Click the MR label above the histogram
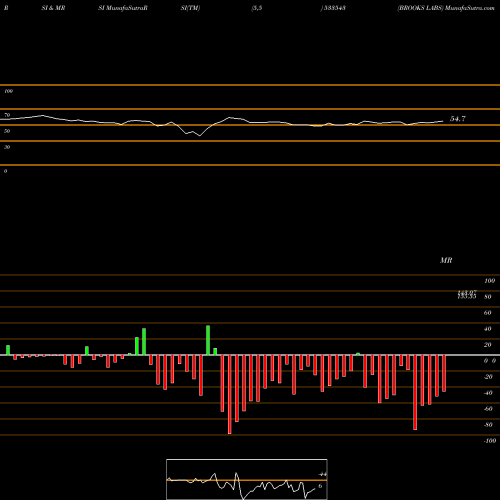The height and width of the screenshot is (500, 500). click(446, 260)
